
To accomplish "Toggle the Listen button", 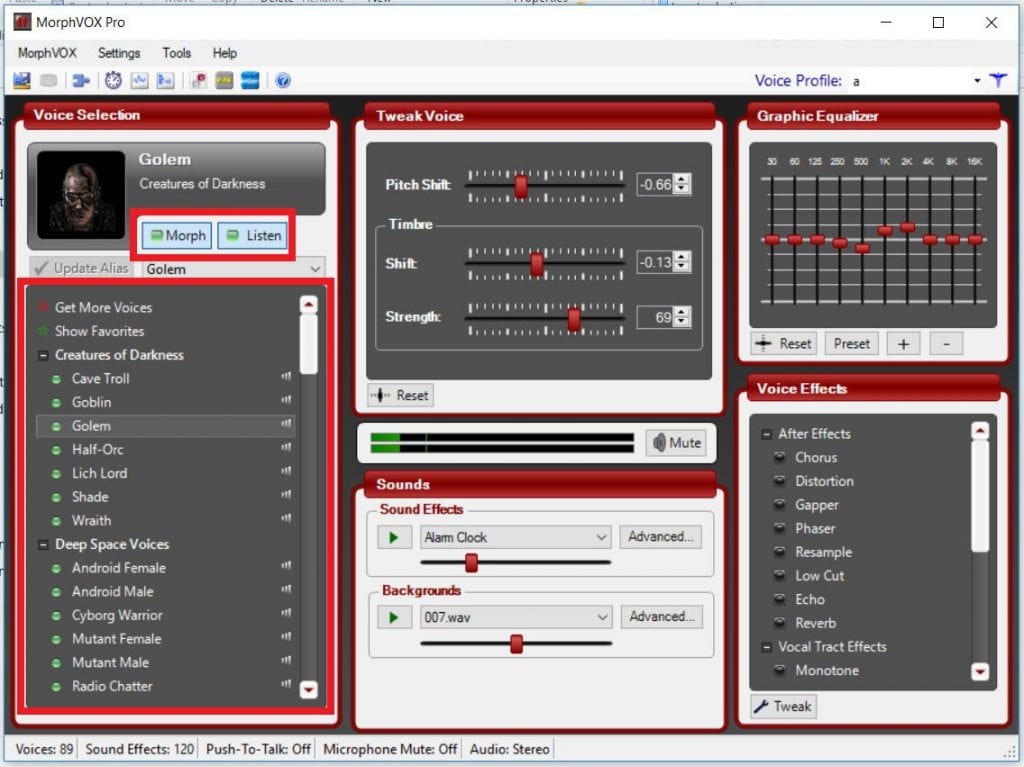I will pos(253,235).
